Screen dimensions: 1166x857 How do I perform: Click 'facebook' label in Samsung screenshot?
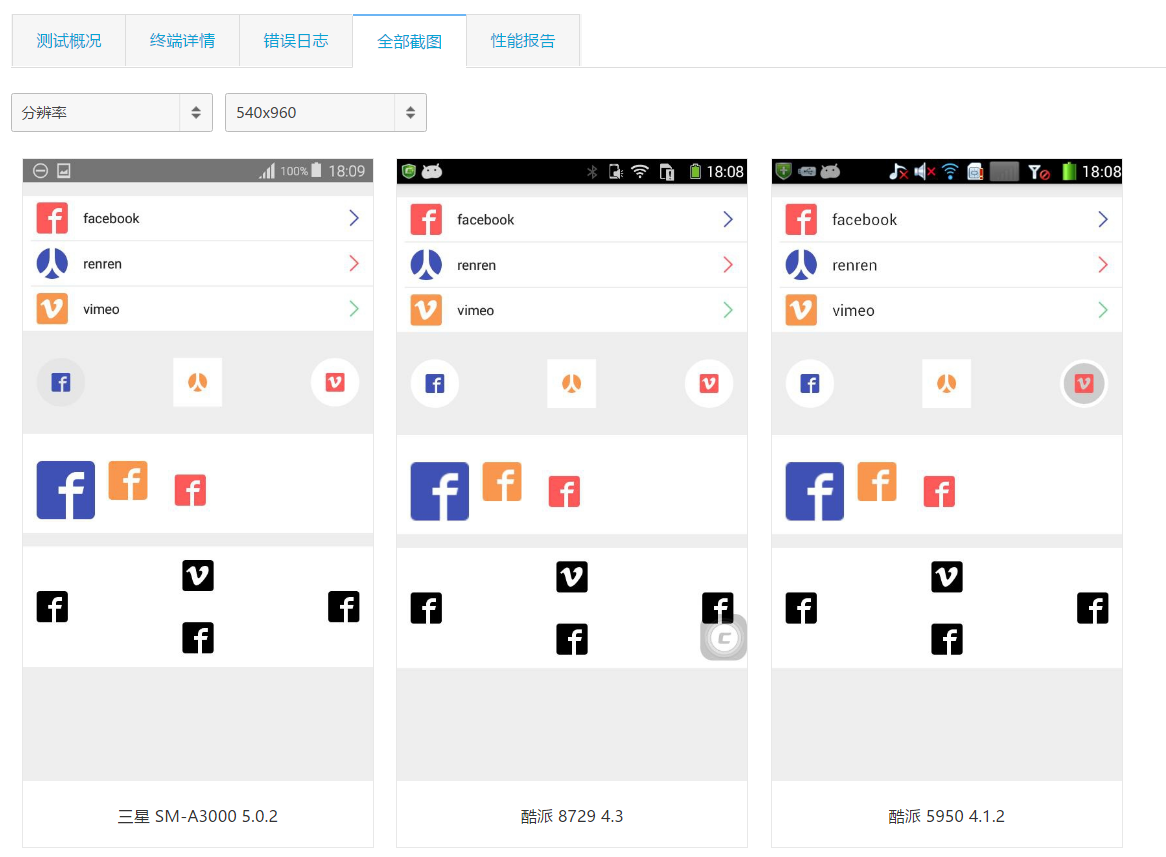click(x=111, y=218)
